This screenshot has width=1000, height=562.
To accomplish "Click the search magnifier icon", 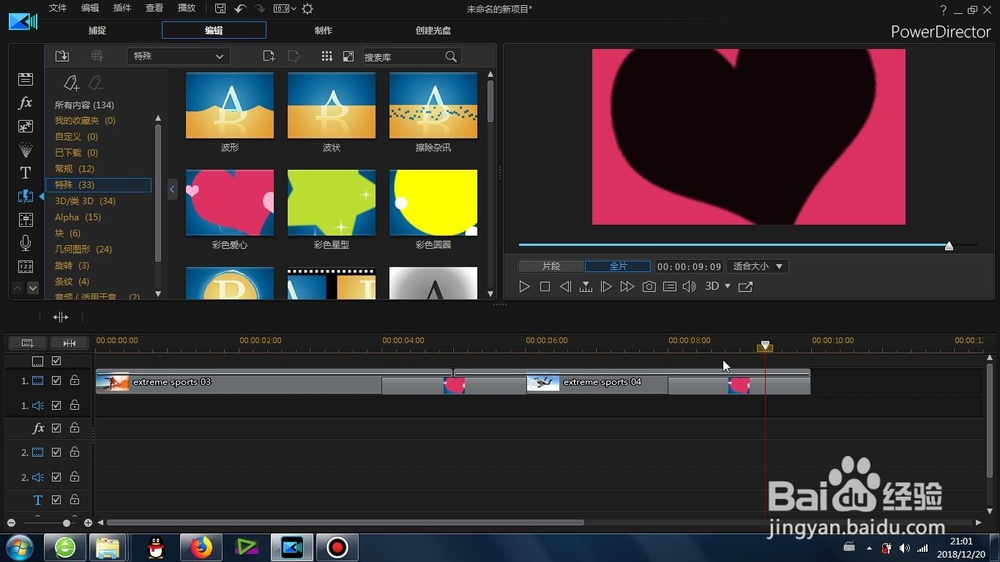I will click(451, 57).
